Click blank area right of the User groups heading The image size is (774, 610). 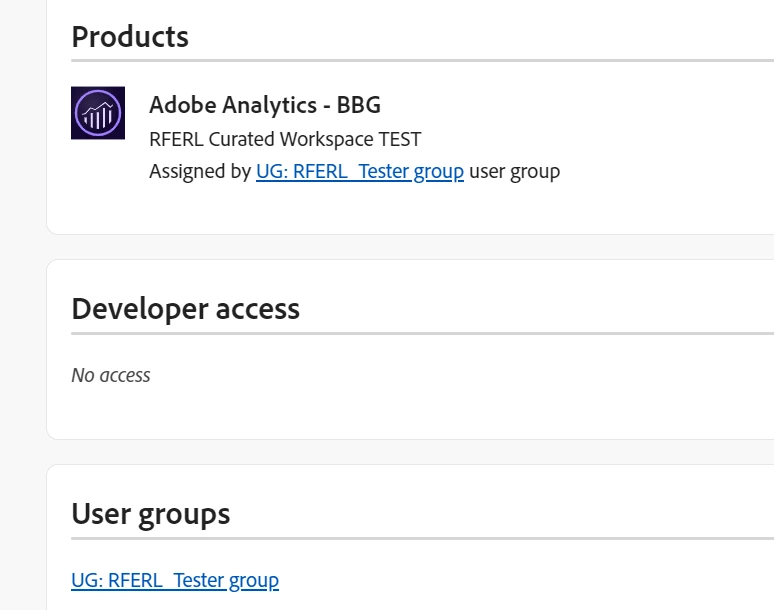[x=500, y=514]
